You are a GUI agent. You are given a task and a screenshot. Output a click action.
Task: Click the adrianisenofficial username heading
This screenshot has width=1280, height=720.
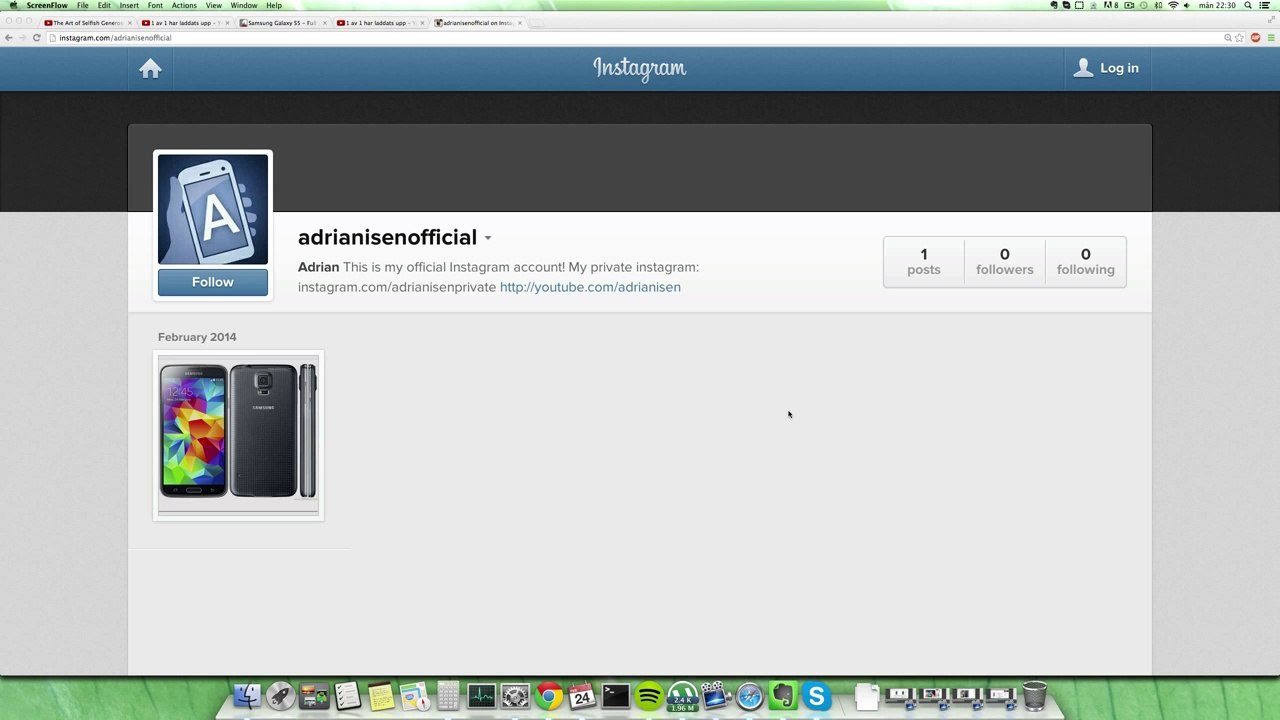[387, 238]
